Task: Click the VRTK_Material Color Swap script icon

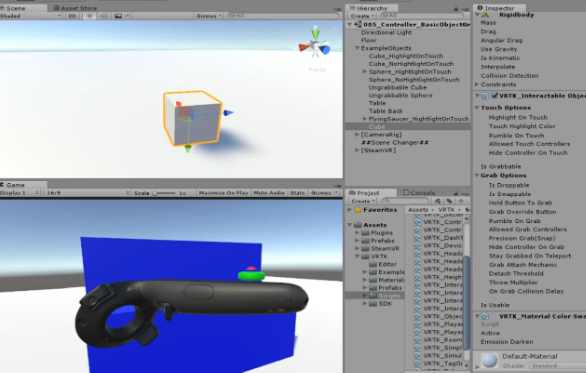Action: pos(485,316)
